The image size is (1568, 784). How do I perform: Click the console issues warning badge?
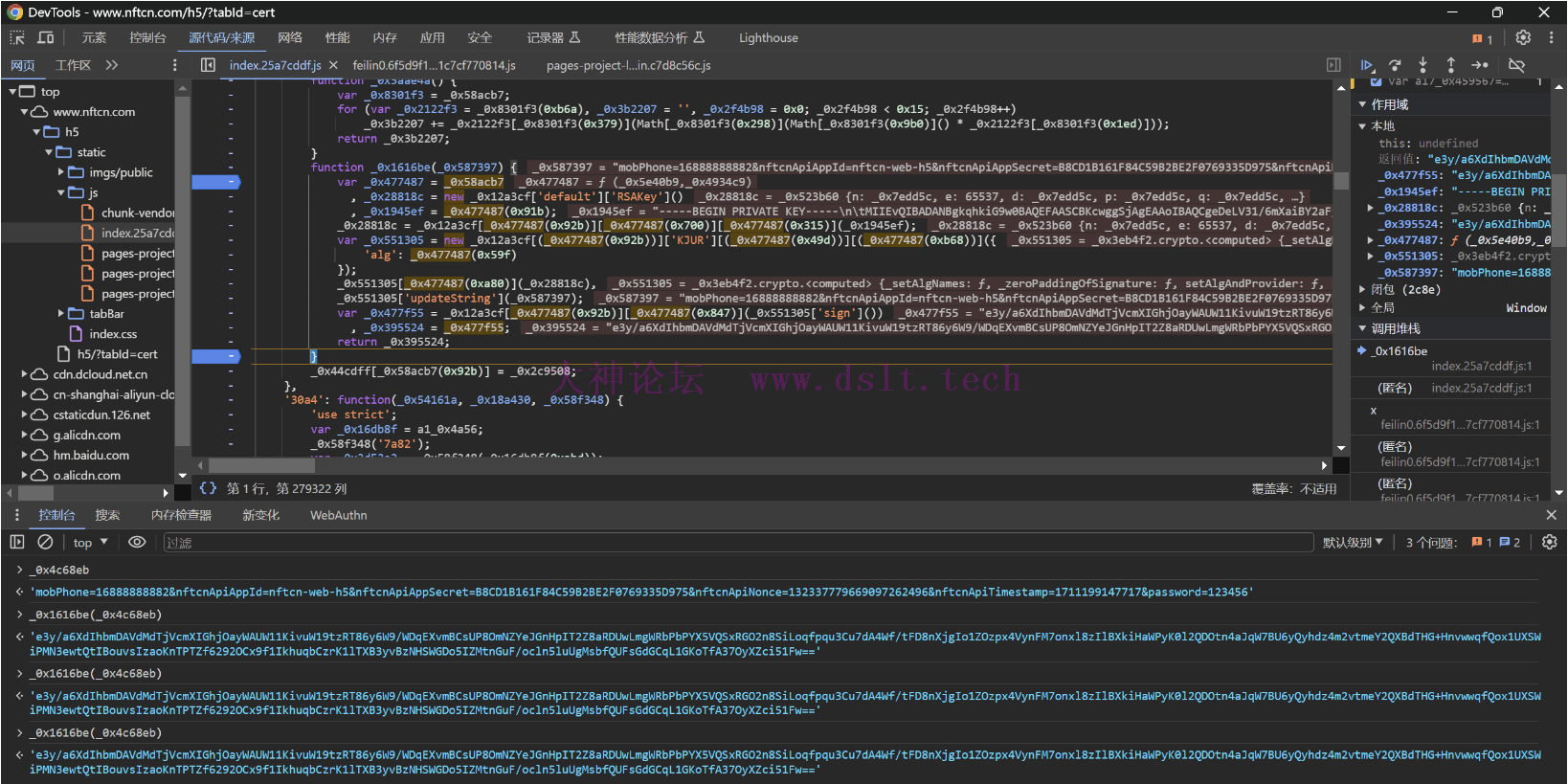coord(1483,543)
